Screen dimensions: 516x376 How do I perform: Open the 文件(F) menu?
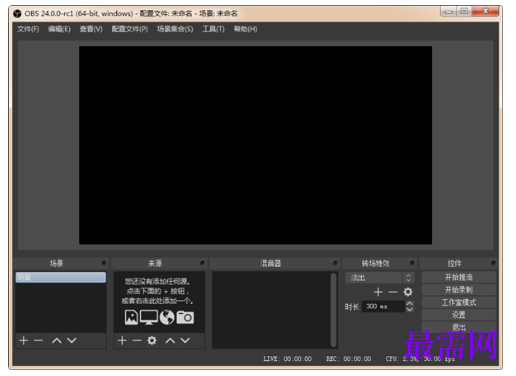(28, 29)
